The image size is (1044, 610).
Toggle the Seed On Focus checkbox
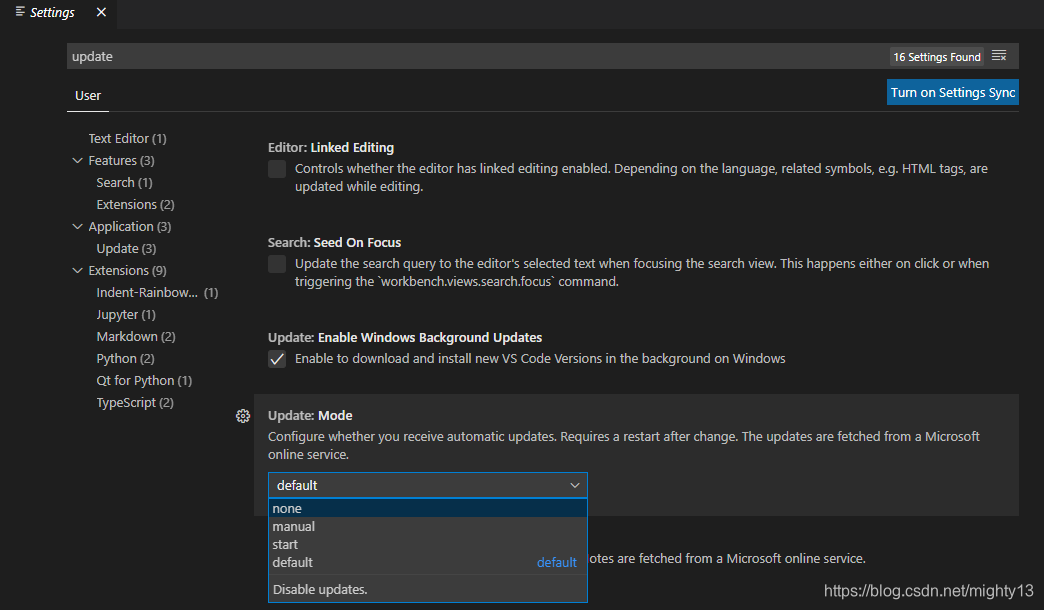[x=277, y=264]
